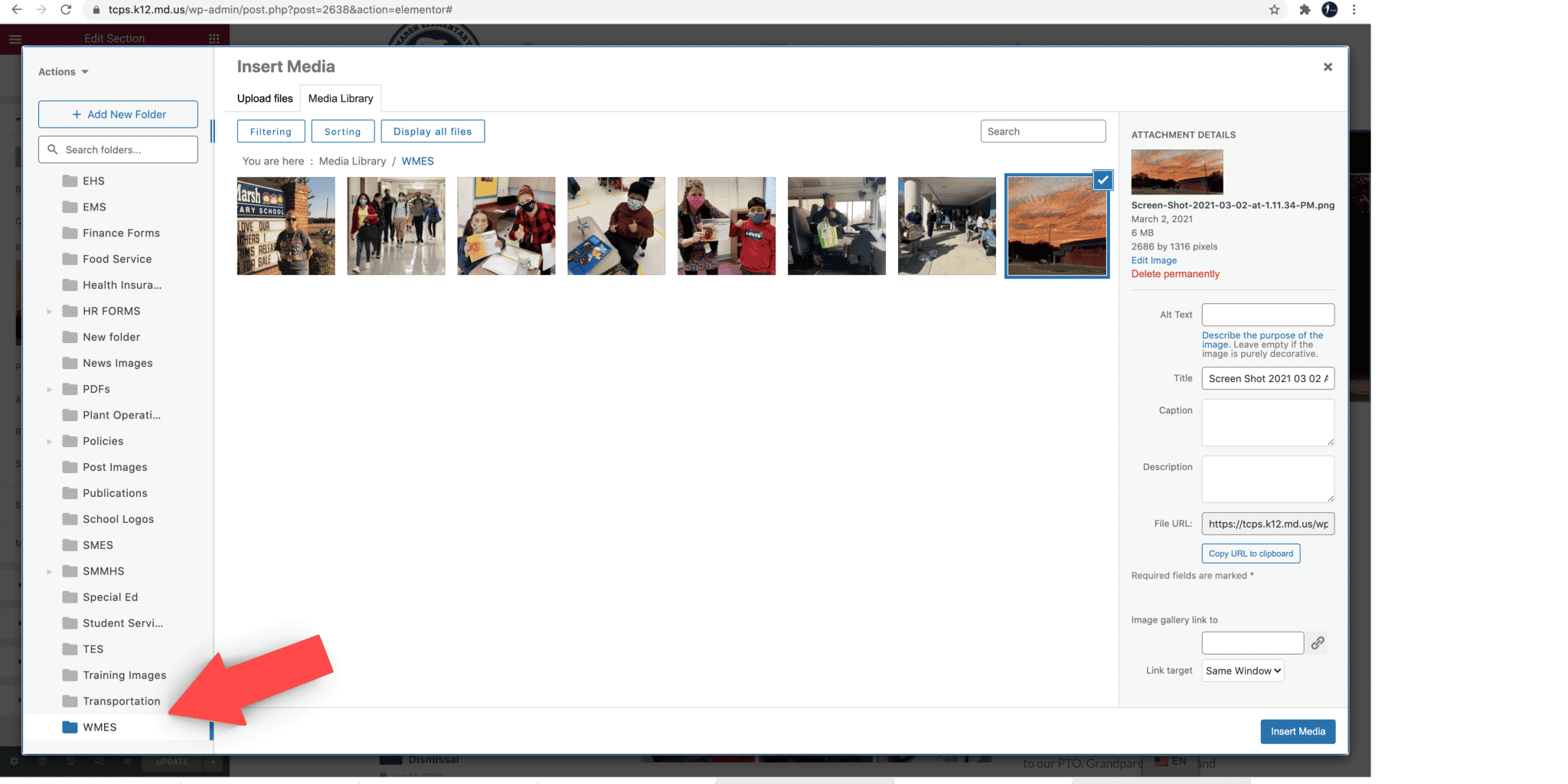This screenshot has width=1568, height=784.
Task: Open the Sorting options
Action: point(342,132)
